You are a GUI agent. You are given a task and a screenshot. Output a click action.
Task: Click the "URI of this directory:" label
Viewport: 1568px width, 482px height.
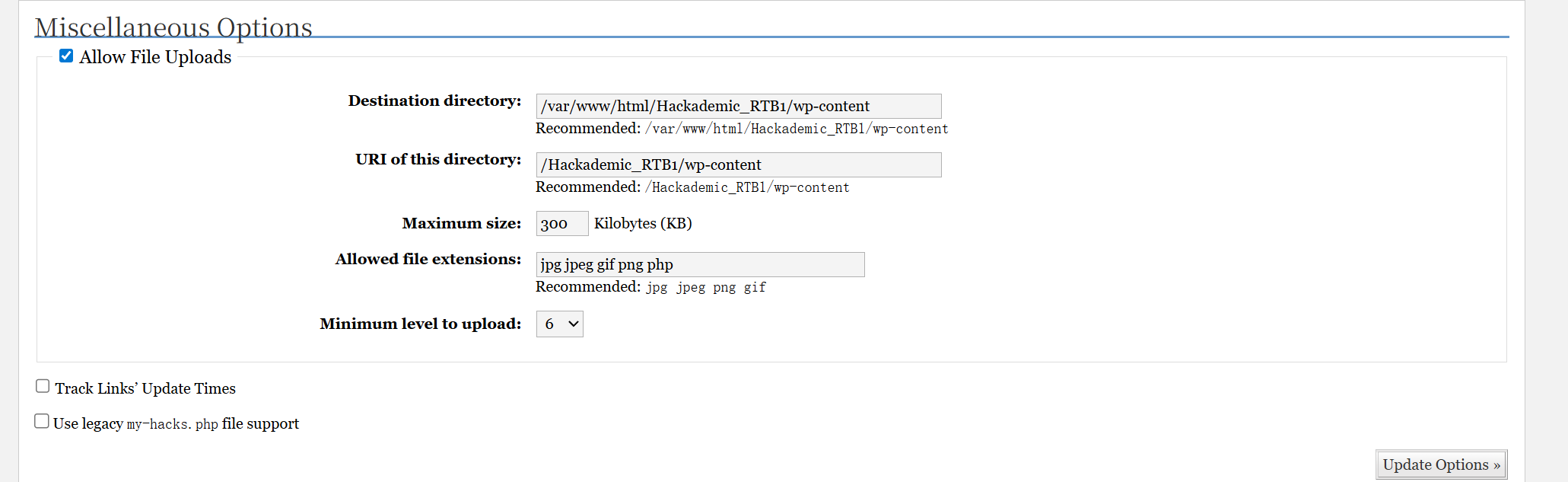pos(438,159)
